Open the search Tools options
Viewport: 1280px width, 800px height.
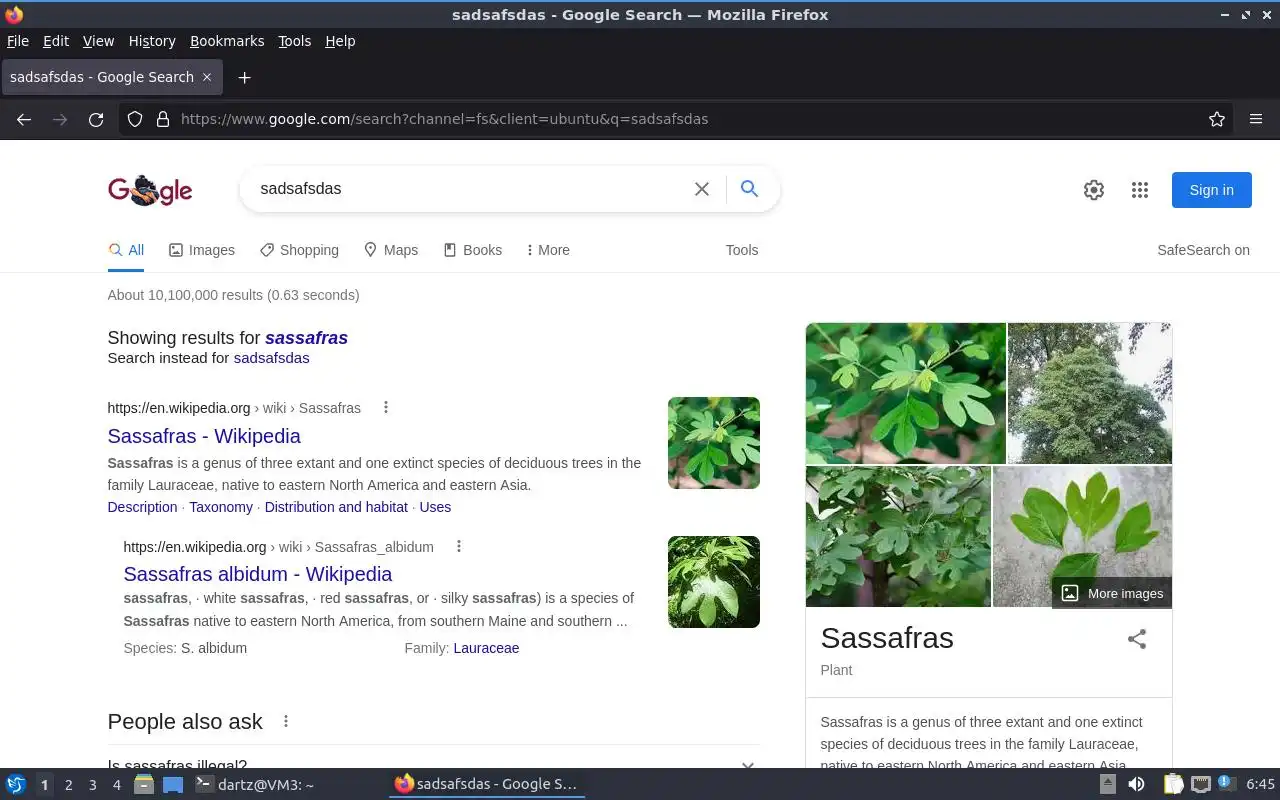742,250
